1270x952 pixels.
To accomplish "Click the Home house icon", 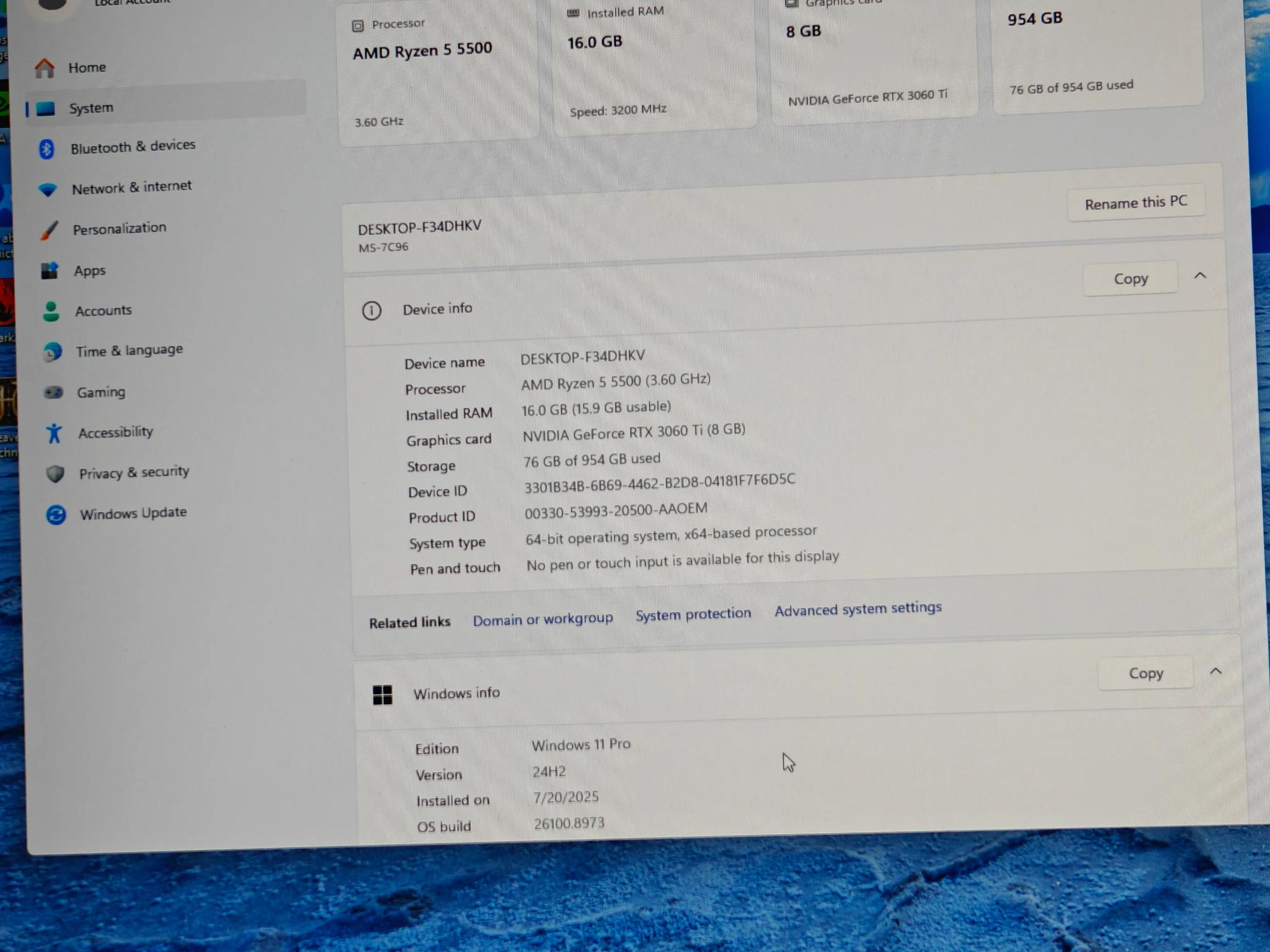I will (44, 68).
